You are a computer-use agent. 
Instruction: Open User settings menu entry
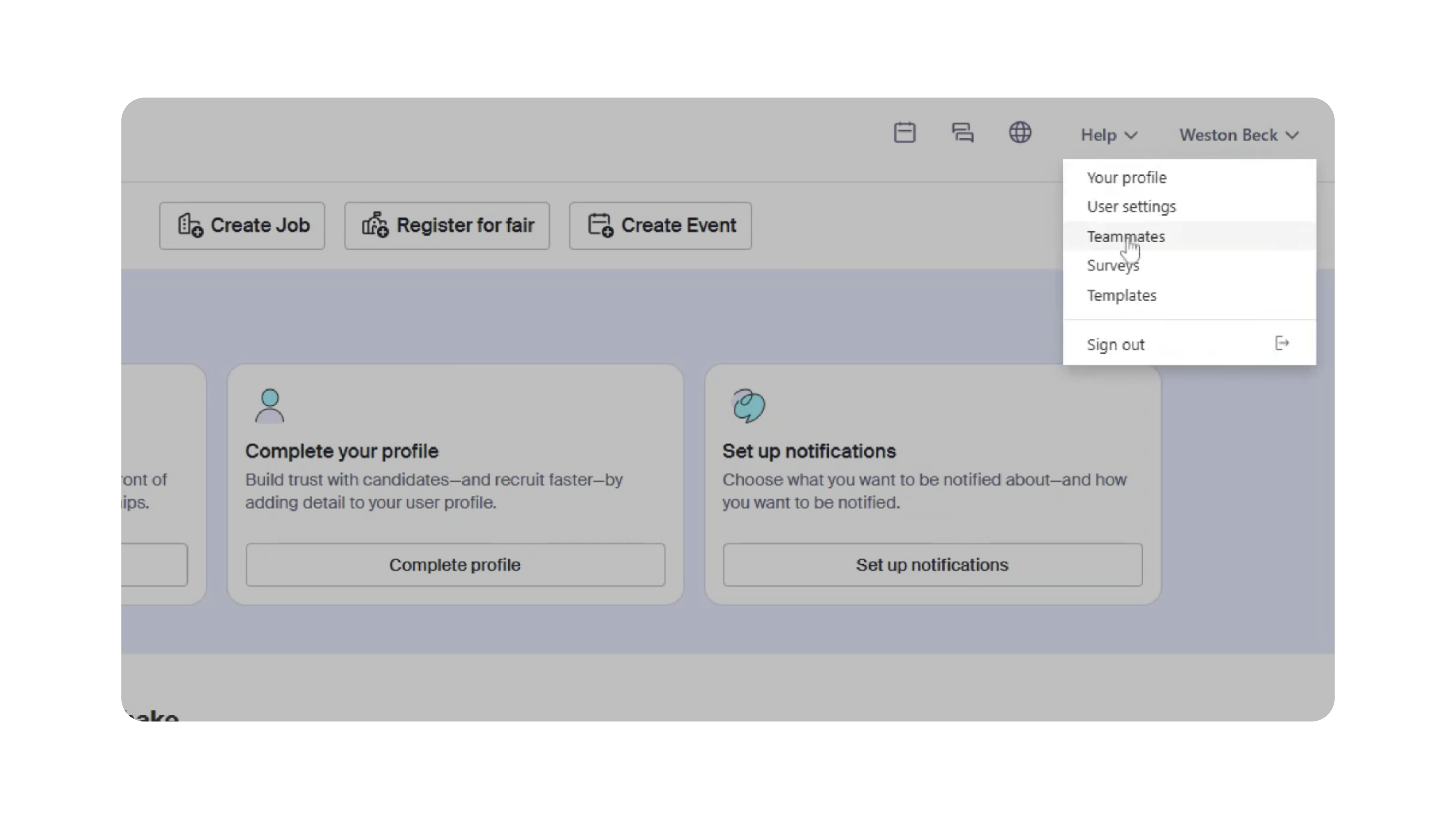(x=1131, y=207)
